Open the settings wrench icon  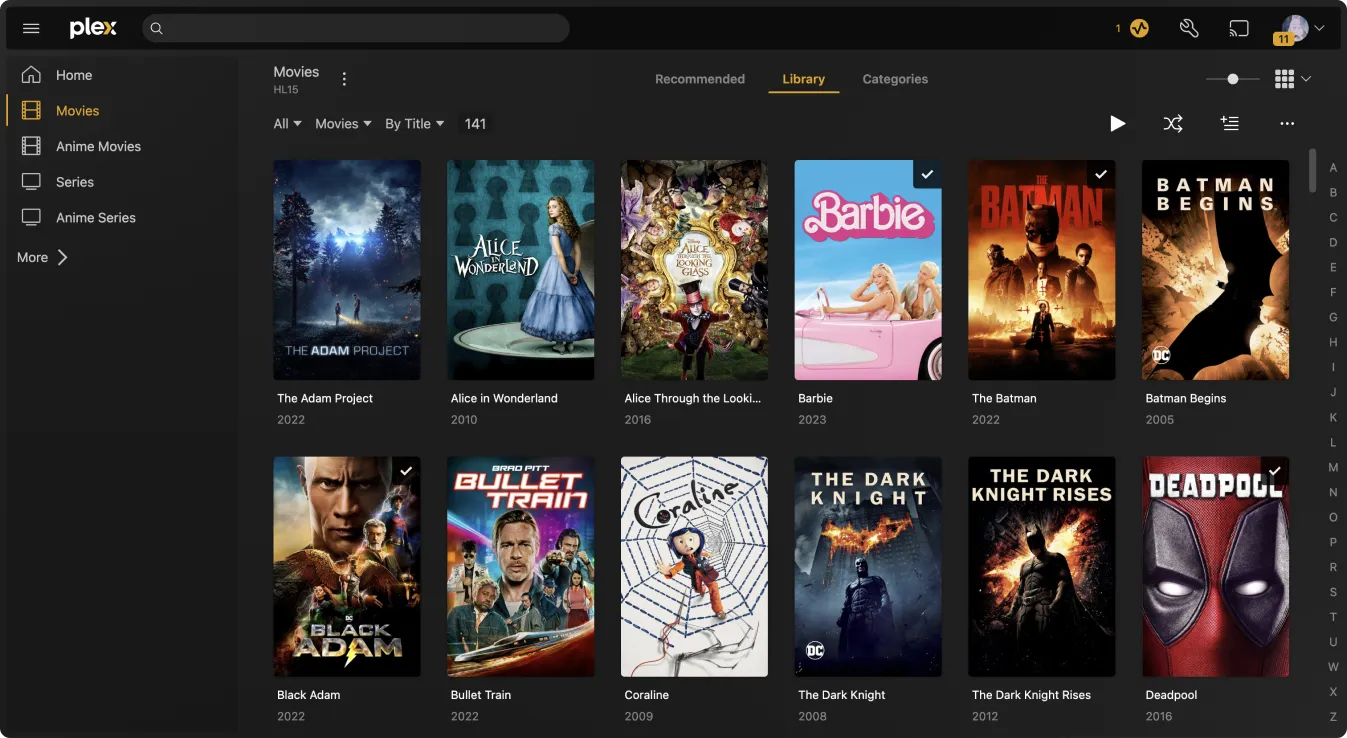click(1189, 28)
